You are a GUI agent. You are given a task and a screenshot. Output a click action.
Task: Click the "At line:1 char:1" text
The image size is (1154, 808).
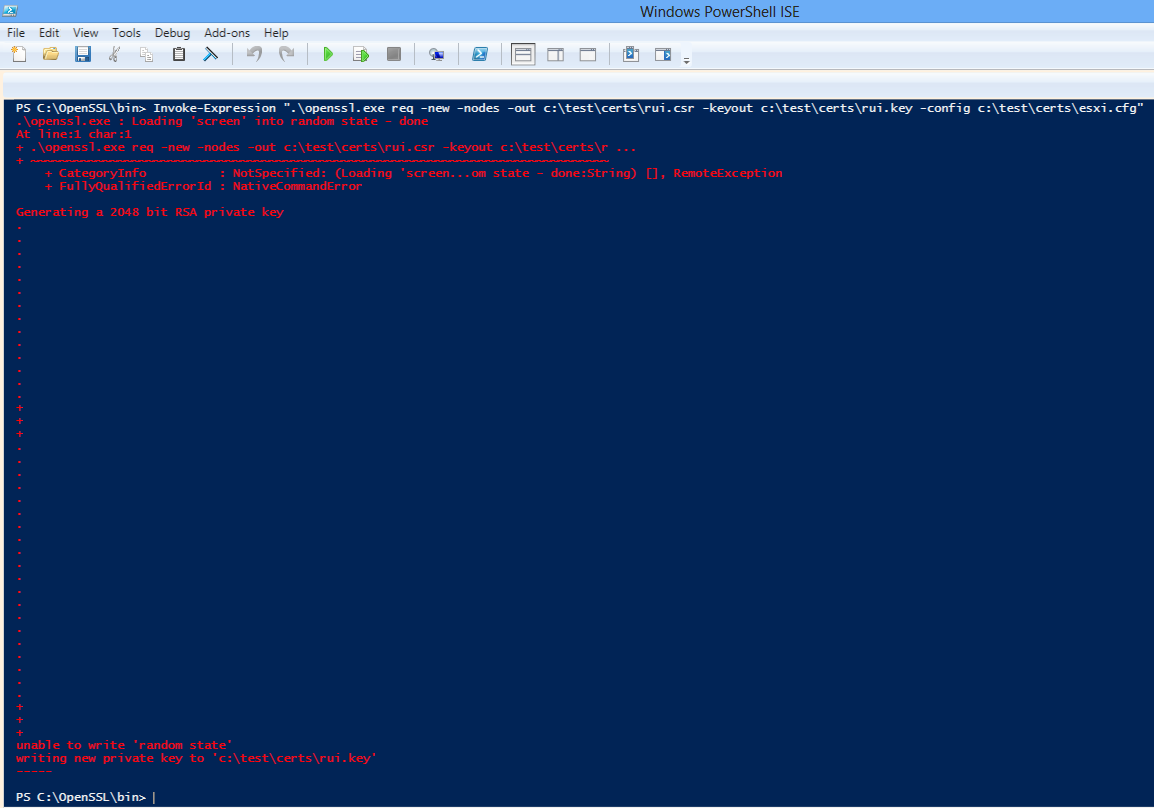pyautogui.click(x=74, y=134)
